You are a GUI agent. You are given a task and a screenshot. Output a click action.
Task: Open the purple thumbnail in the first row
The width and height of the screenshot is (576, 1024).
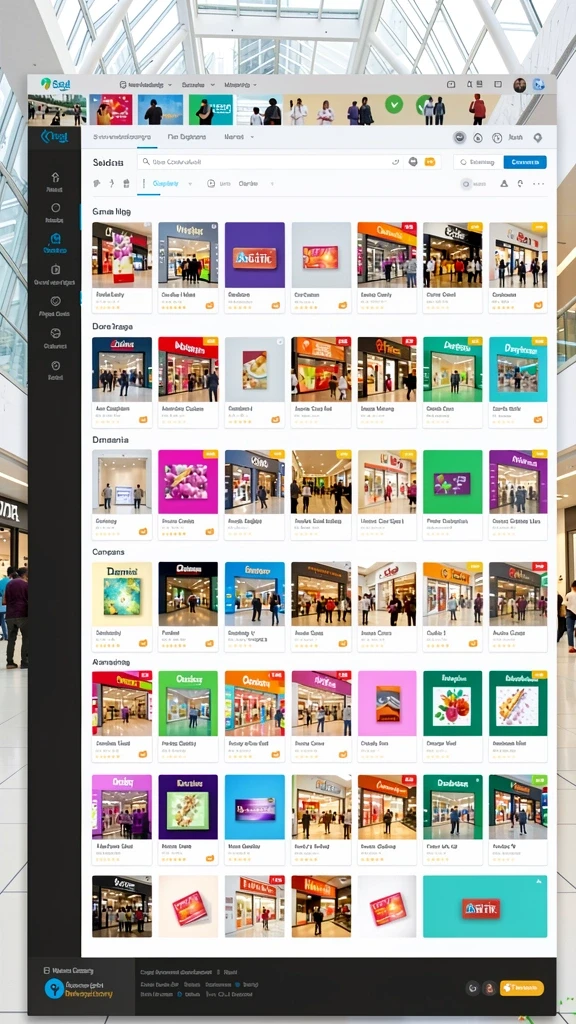255,255
